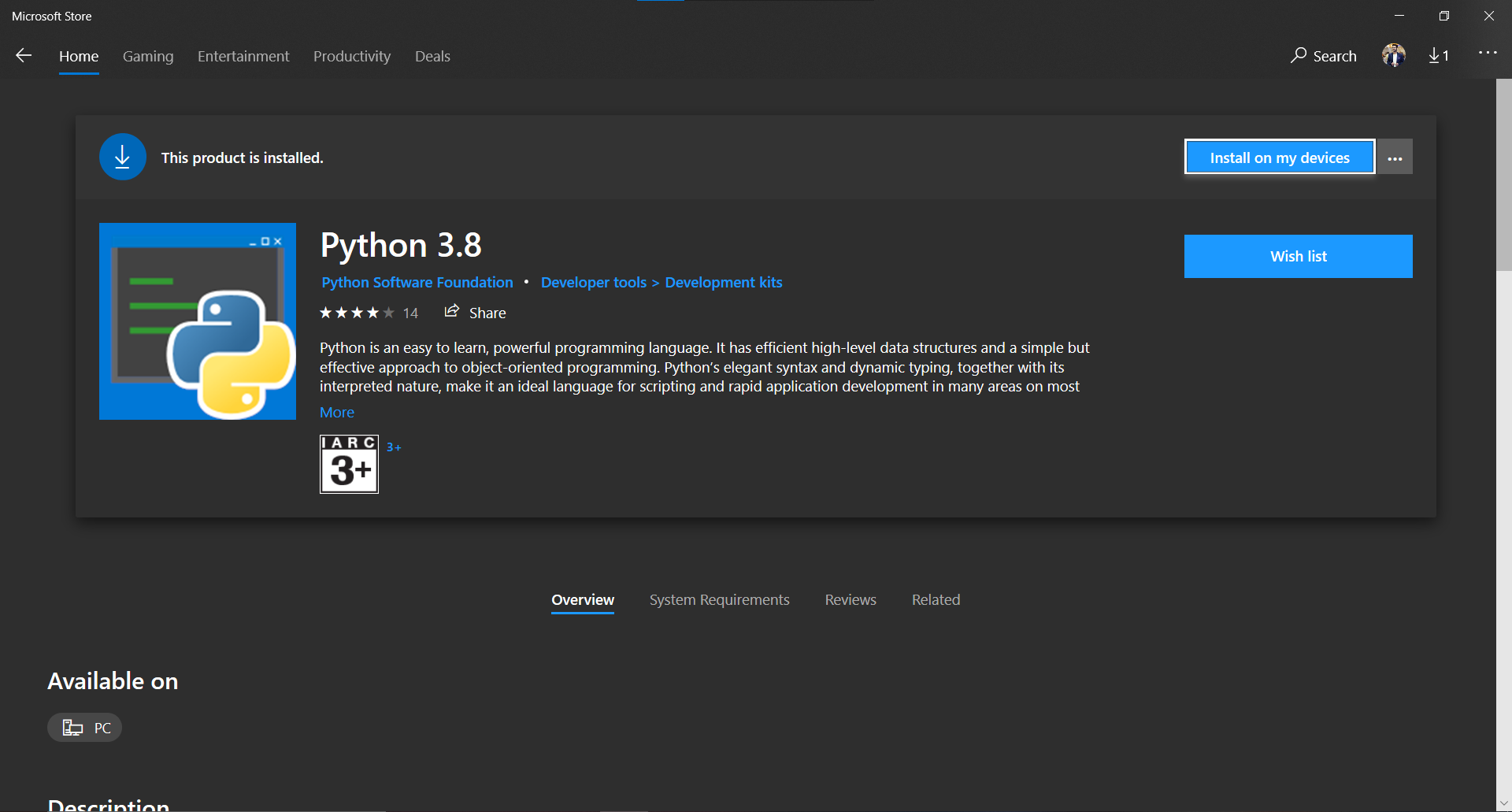Go back with the back arrow
This screenshot has width=1512, height=812.
(24, 55)
